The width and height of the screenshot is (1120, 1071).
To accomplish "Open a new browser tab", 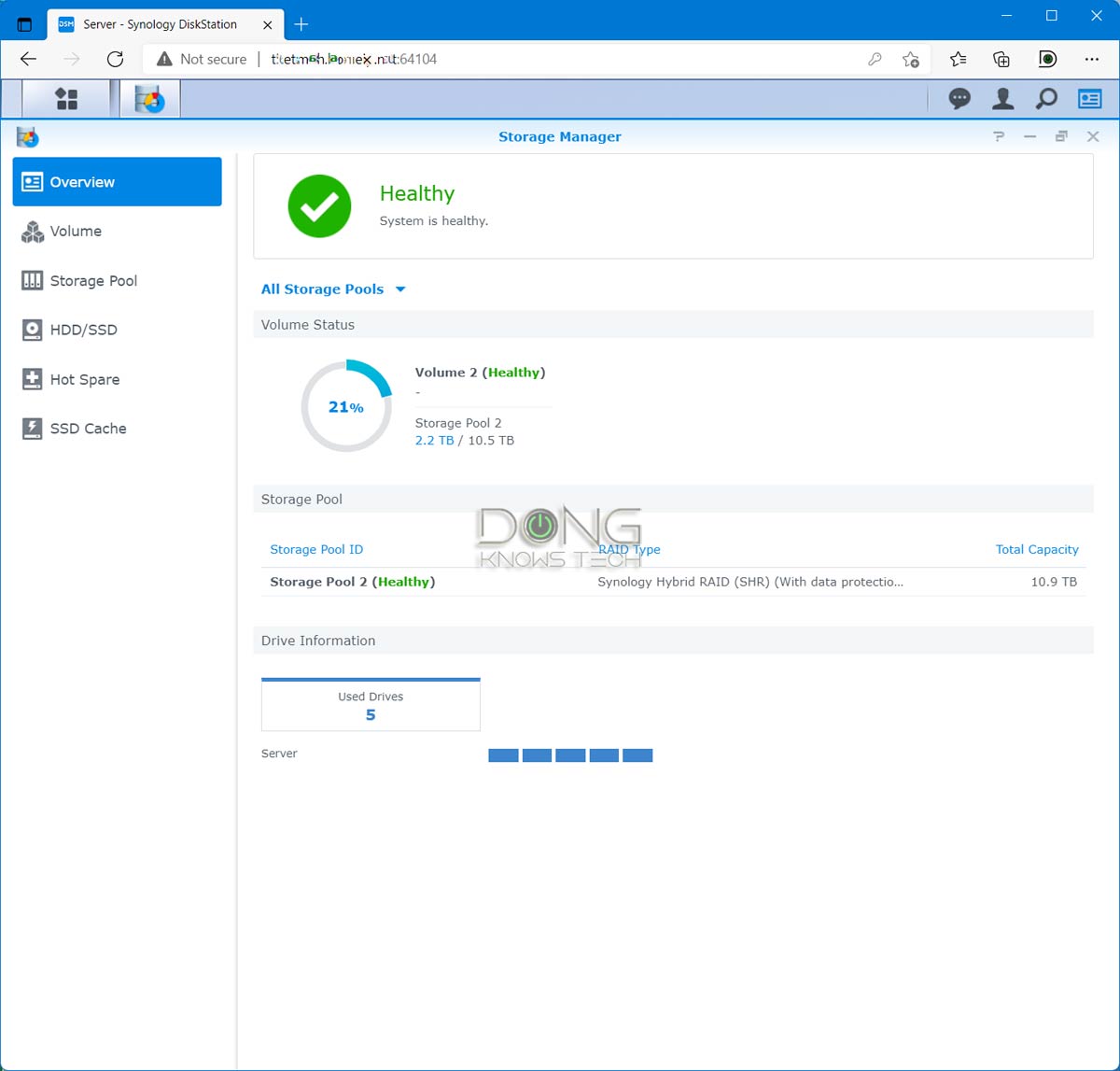I will 301,24.
